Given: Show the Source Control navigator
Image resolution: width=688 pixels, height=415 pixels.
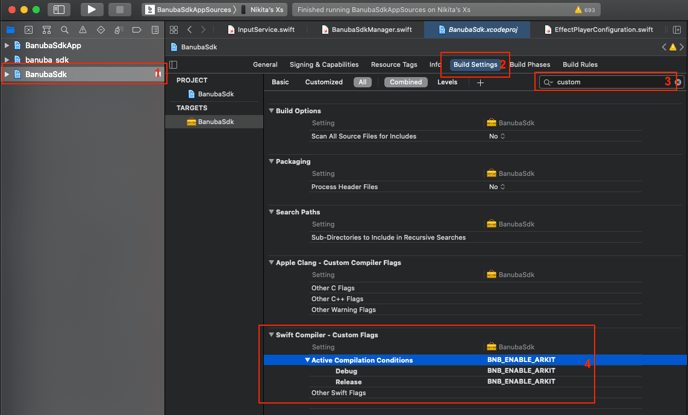Looking at the screenshot, I should pyautogui.click(x=29, y=30).
